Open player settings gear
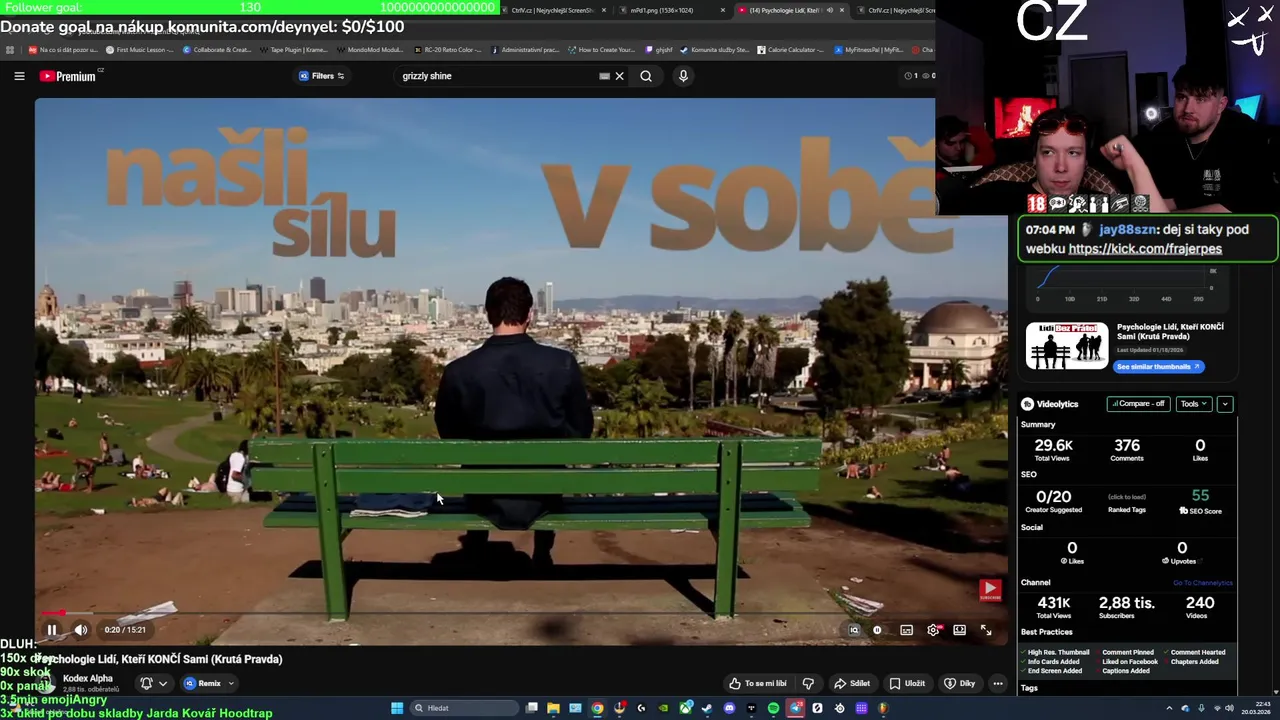Image resolution: width=1280 pixels, height=720 pixels. [x=933, y=630]
